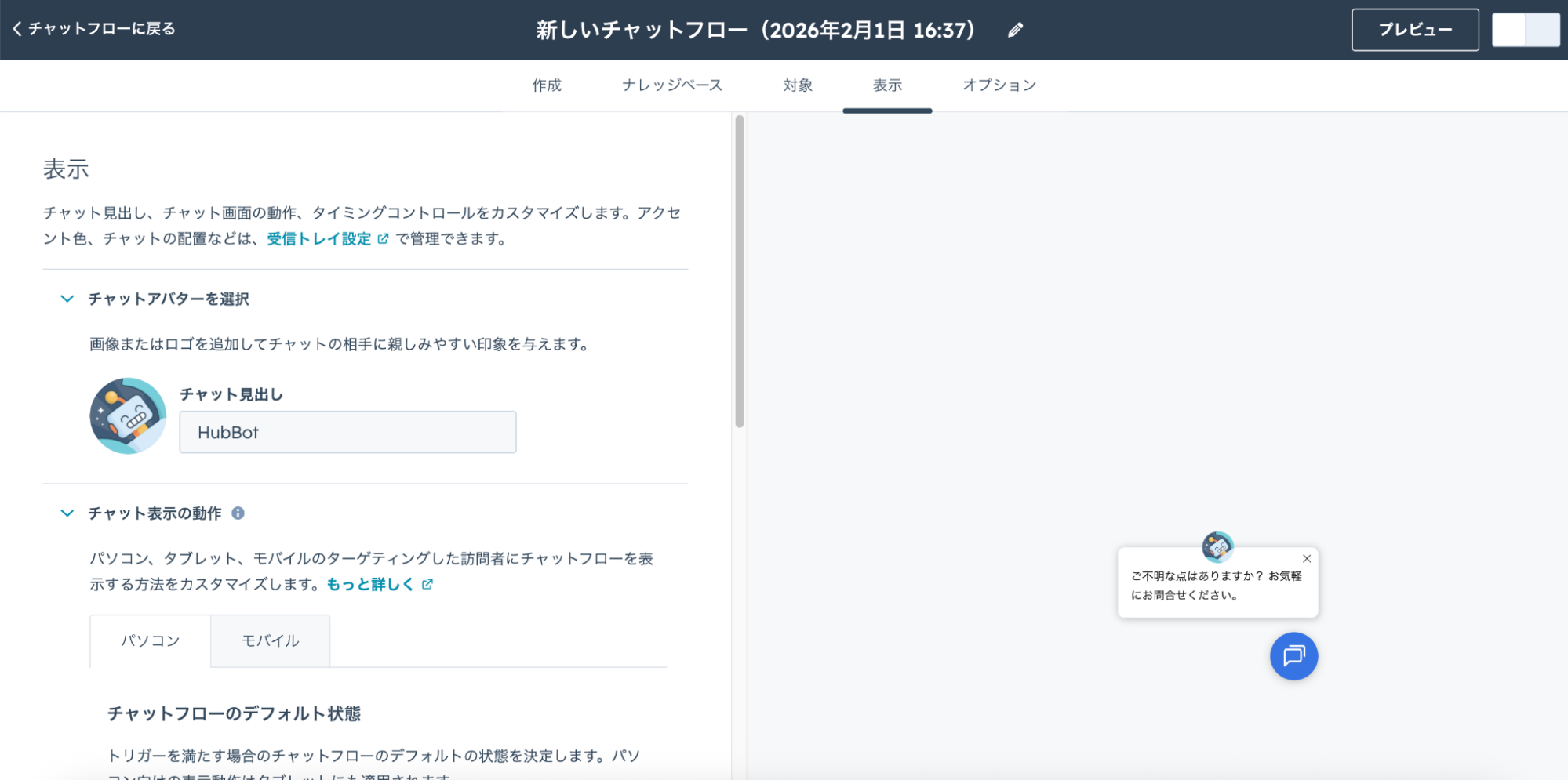
Task: Open the 受信トレイ設定 link
Action: tap(318, 239)
